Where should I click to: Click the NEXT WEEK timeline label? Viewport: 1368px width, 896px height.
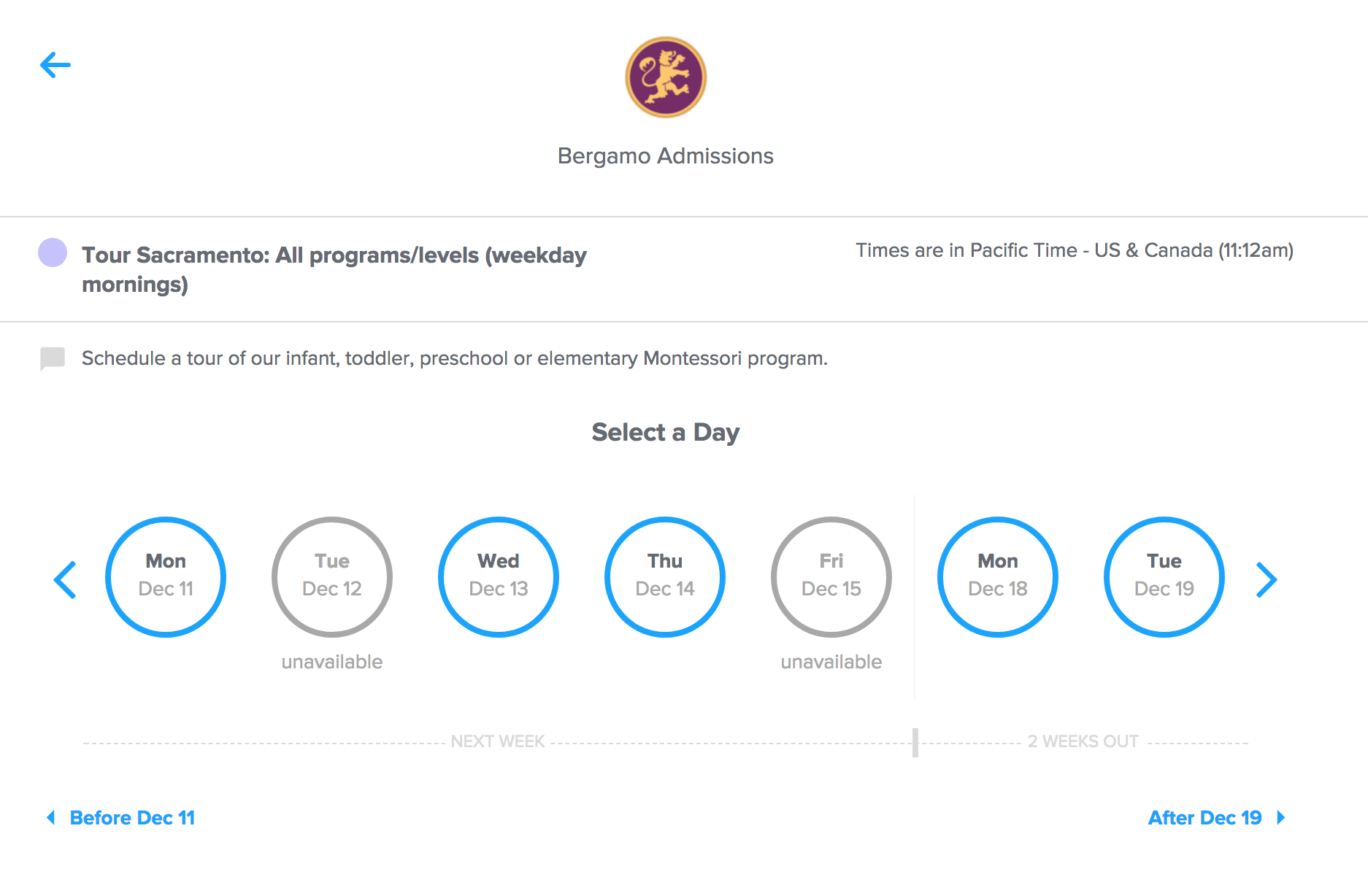click(498, 741)
